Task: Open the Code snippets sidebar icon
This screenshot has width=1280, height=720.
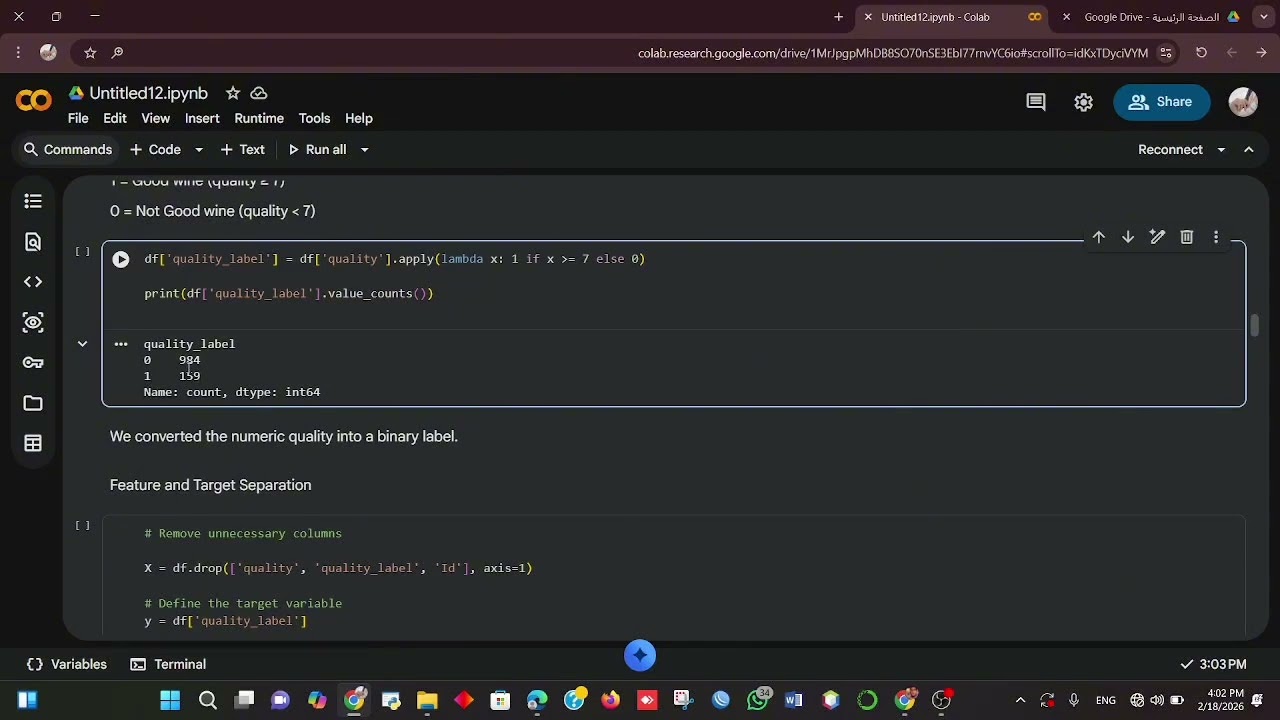Action: pyautogui.click(x=33, y=282)
